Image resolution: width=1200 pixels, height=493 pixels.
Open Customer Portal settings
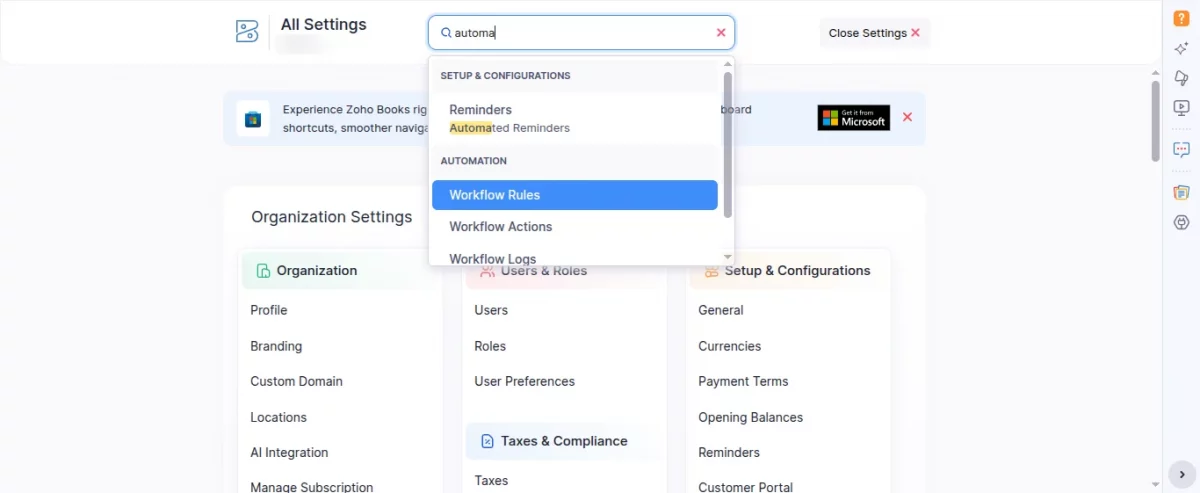point(746,487)
